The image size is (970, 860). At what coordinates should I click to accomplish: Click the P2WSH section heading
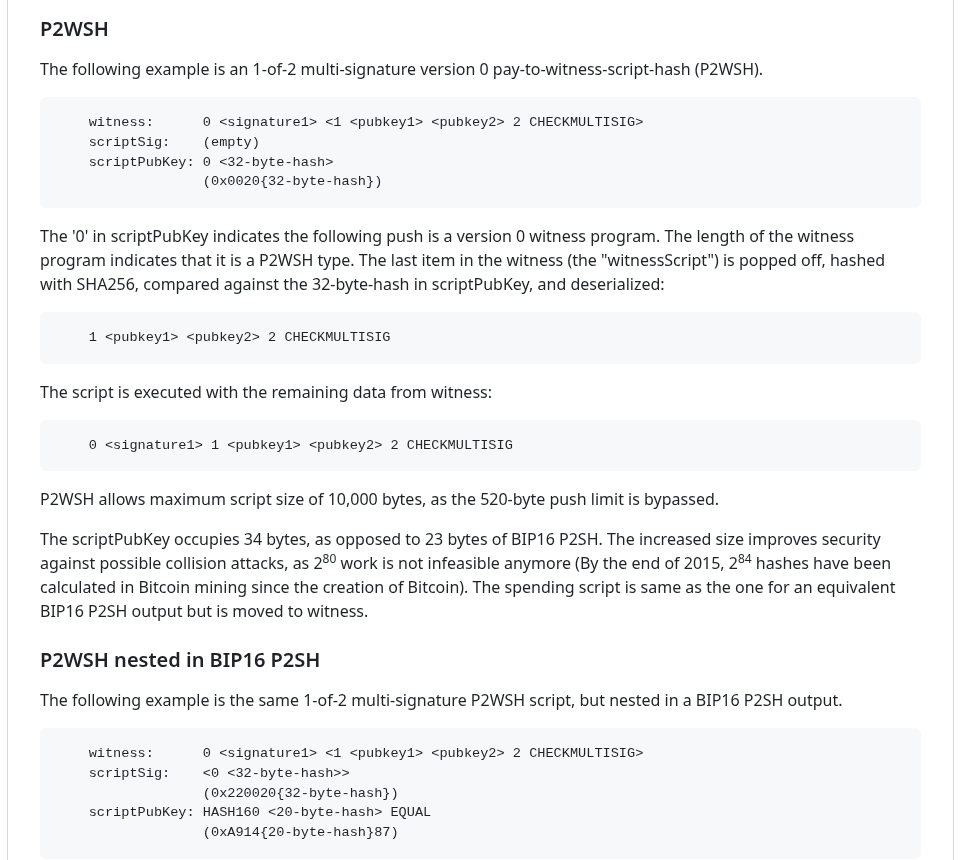pos(74,29)
